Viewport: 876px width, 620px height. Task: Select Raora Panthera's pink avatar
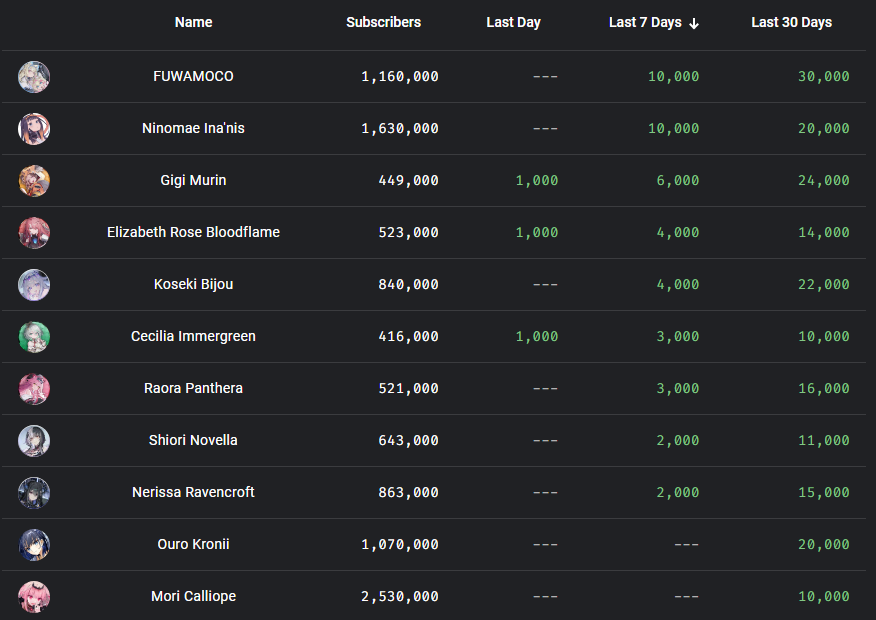34,389
